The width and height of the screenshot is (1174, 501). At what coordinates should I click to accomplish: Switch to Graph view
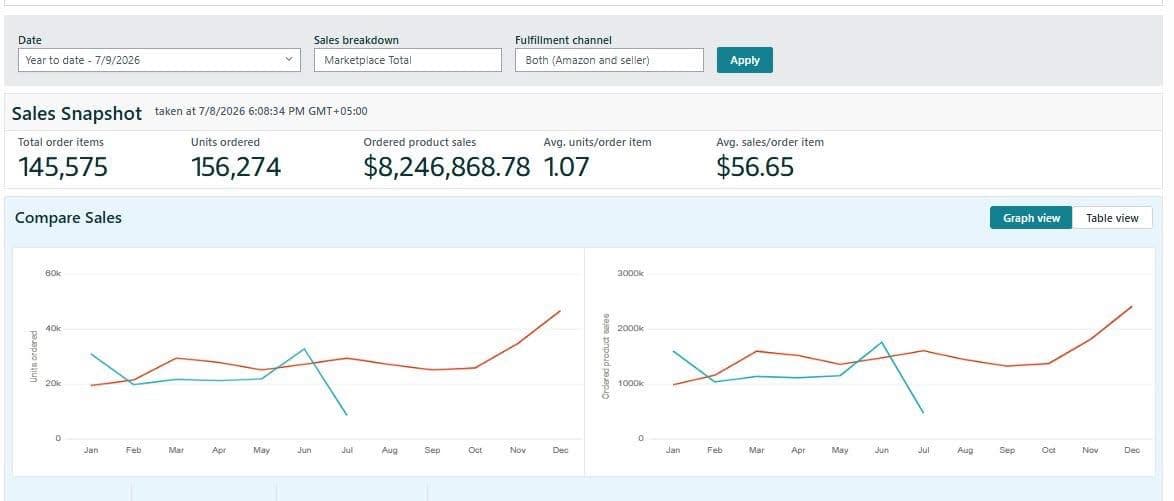1031,218
